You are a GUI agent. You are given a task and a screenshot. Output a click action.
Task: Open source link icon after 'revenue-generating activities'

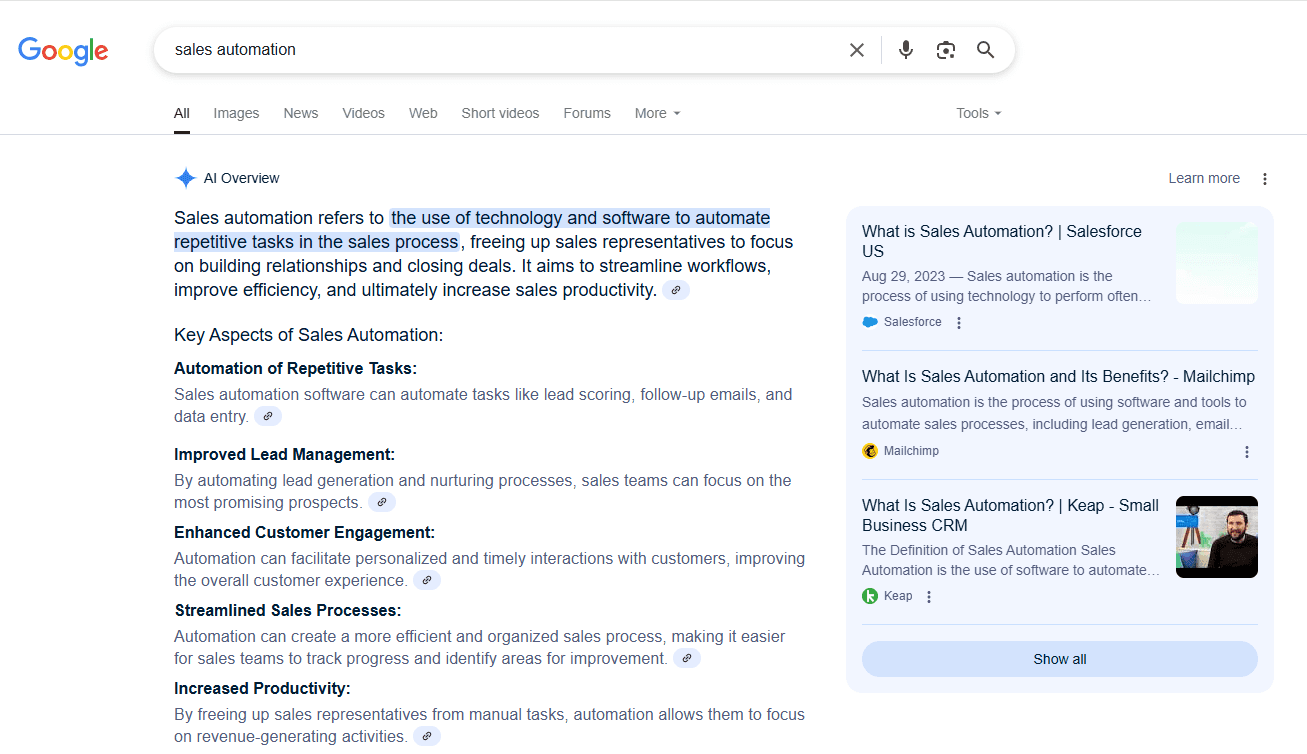tap(427, 736)
